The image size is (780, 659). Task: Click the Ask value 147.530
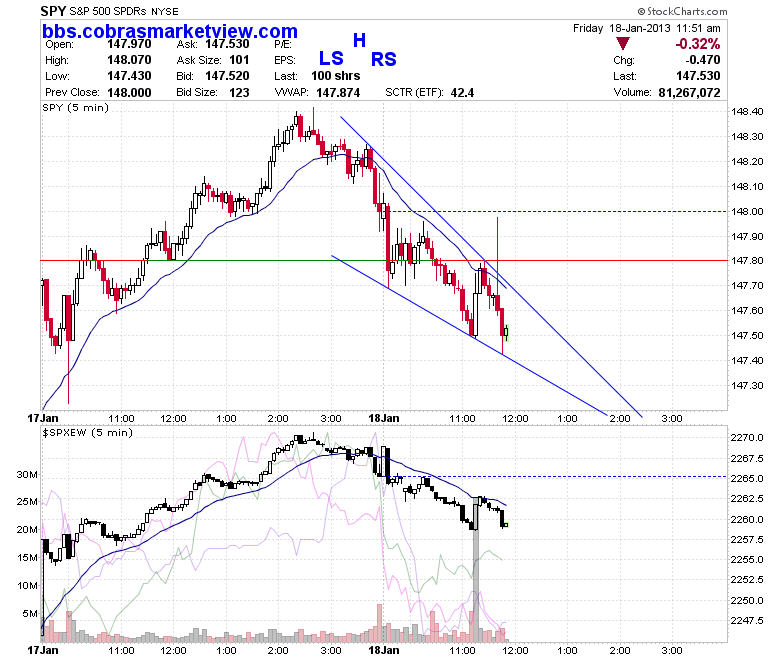pos(227,44)
